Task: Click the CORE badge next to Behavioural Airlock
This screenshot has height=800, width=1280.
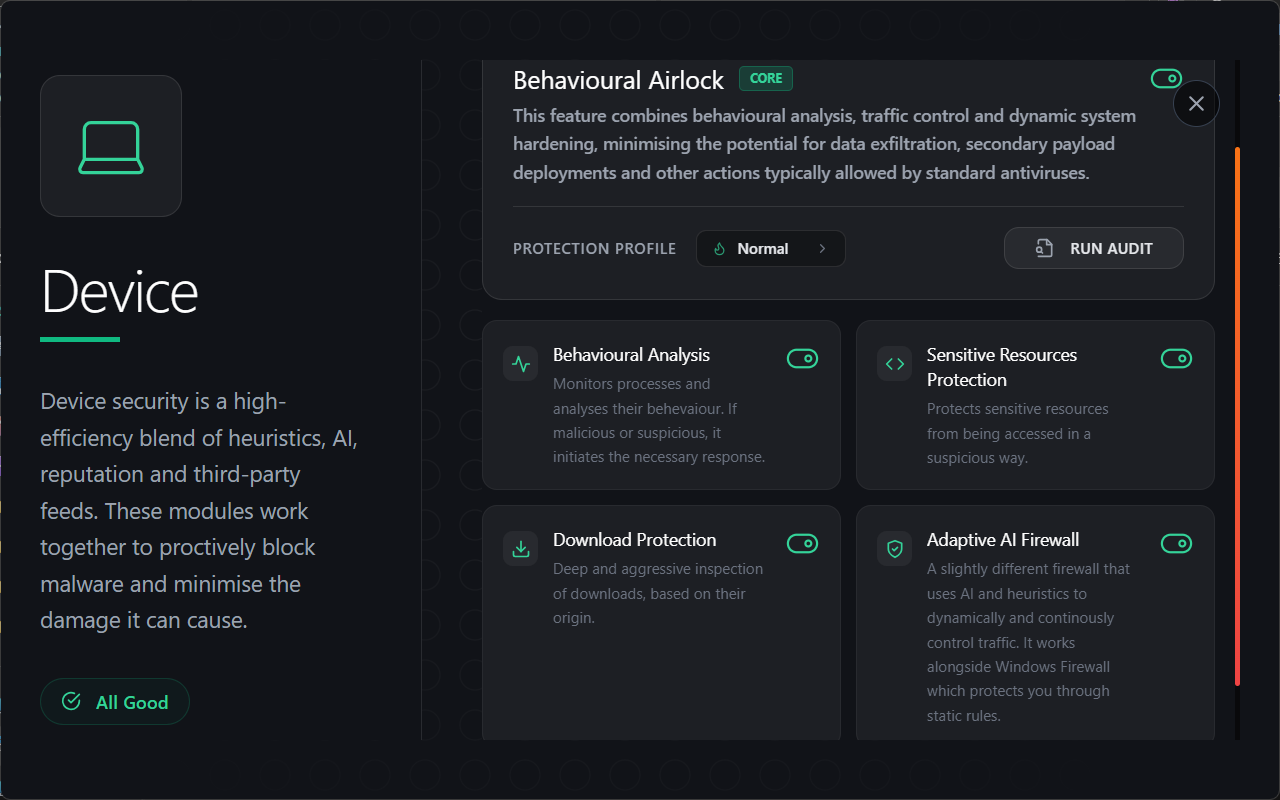Action: coord(766,79)
